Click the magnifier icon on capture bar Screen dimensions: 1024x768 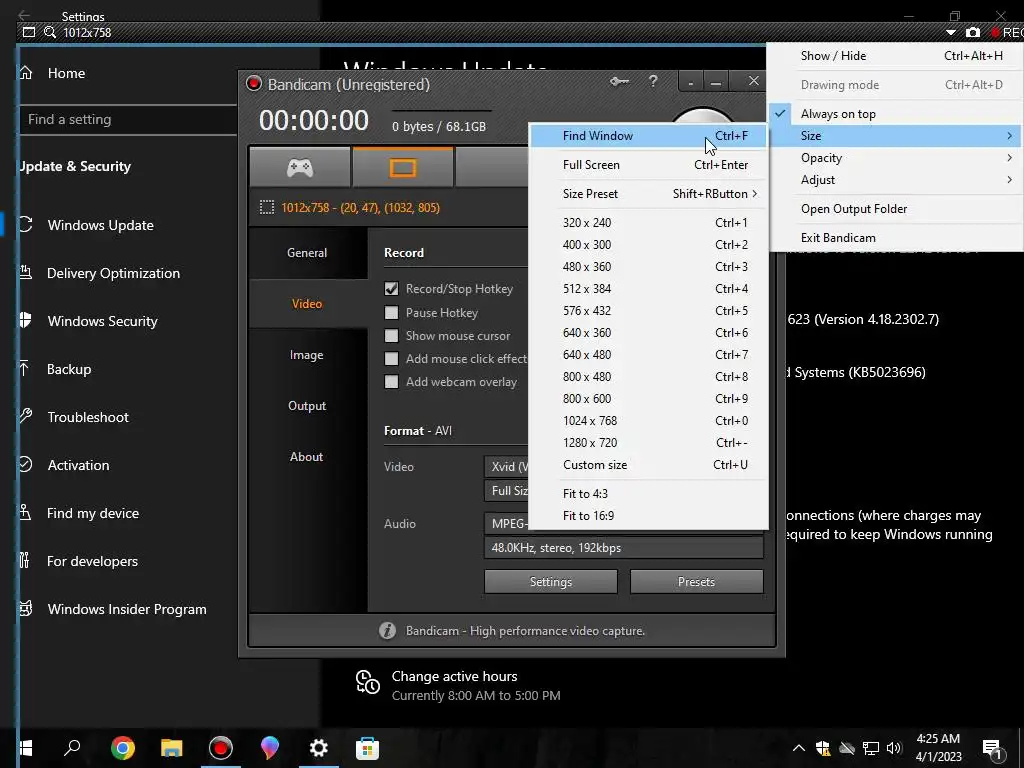(x=50, y=32)
